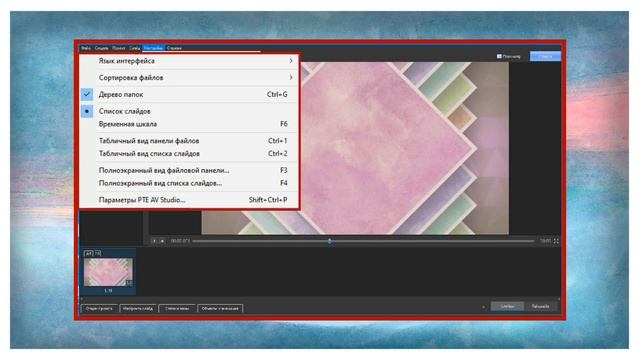640x360 pixels.
Task: Open the Файл menu
Action: tap(86, 48)
